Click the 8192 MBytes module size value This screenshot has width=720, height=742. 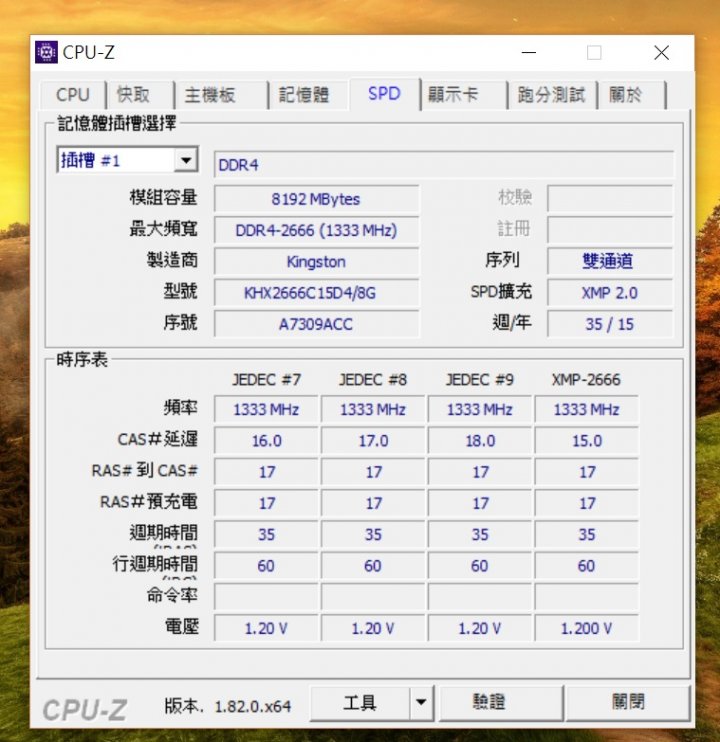click(316, 199)
